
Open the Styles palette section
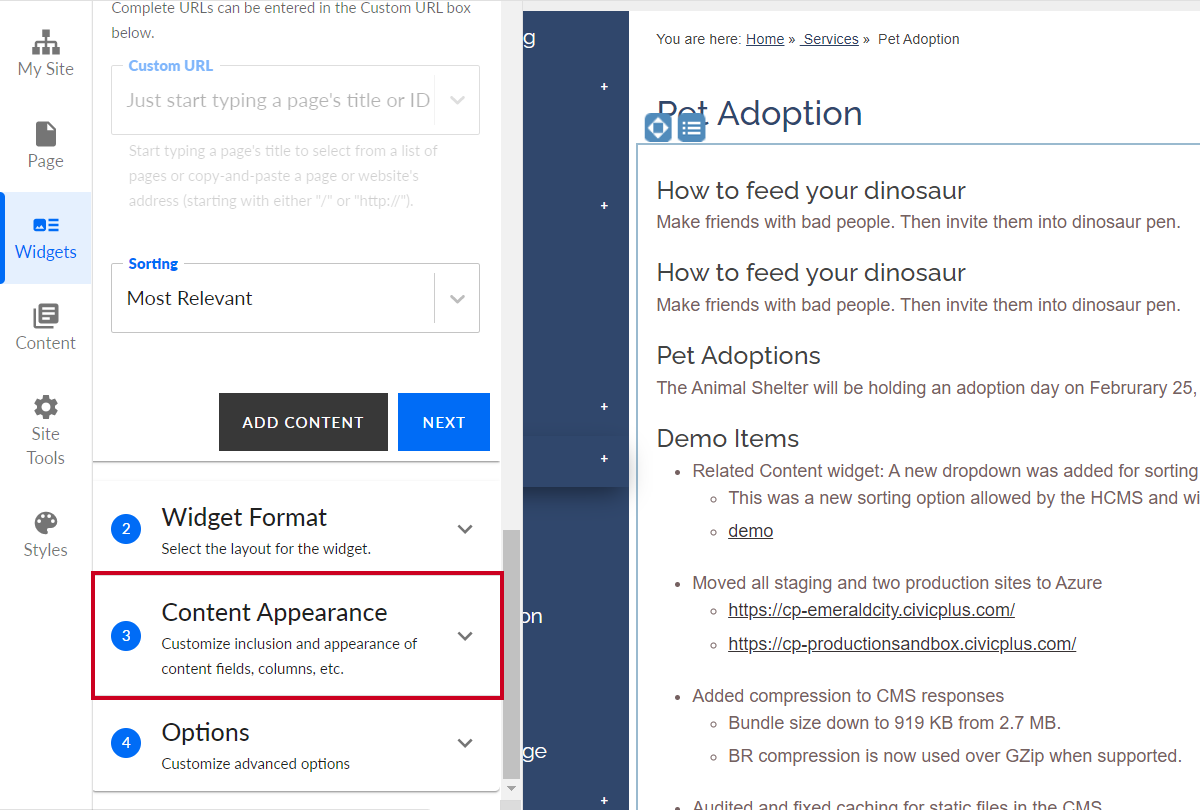point(46,536)
